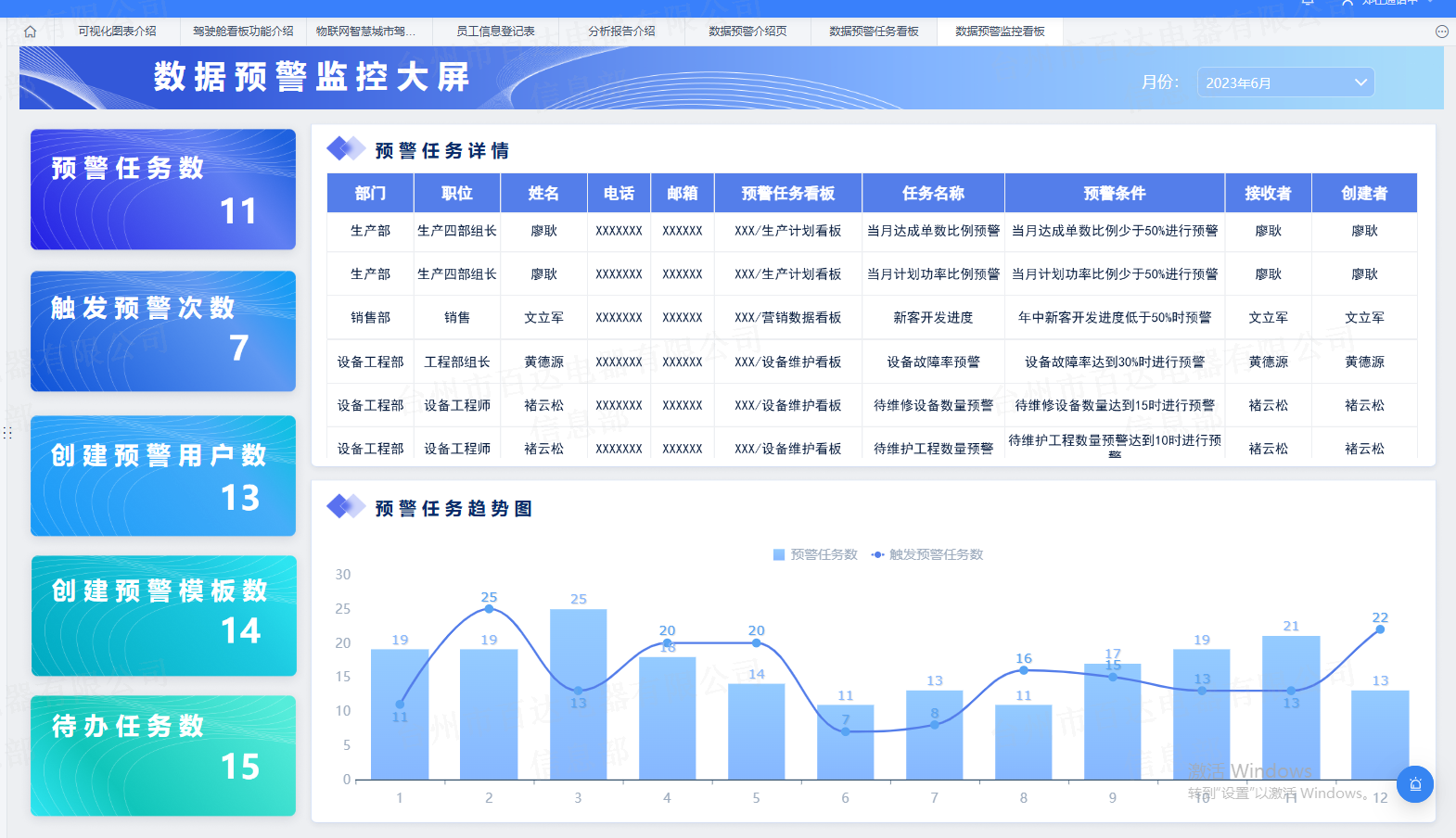1456x838 pixels.
Task: Go to the 数据预警任务看板 tab
Action: 874,32
